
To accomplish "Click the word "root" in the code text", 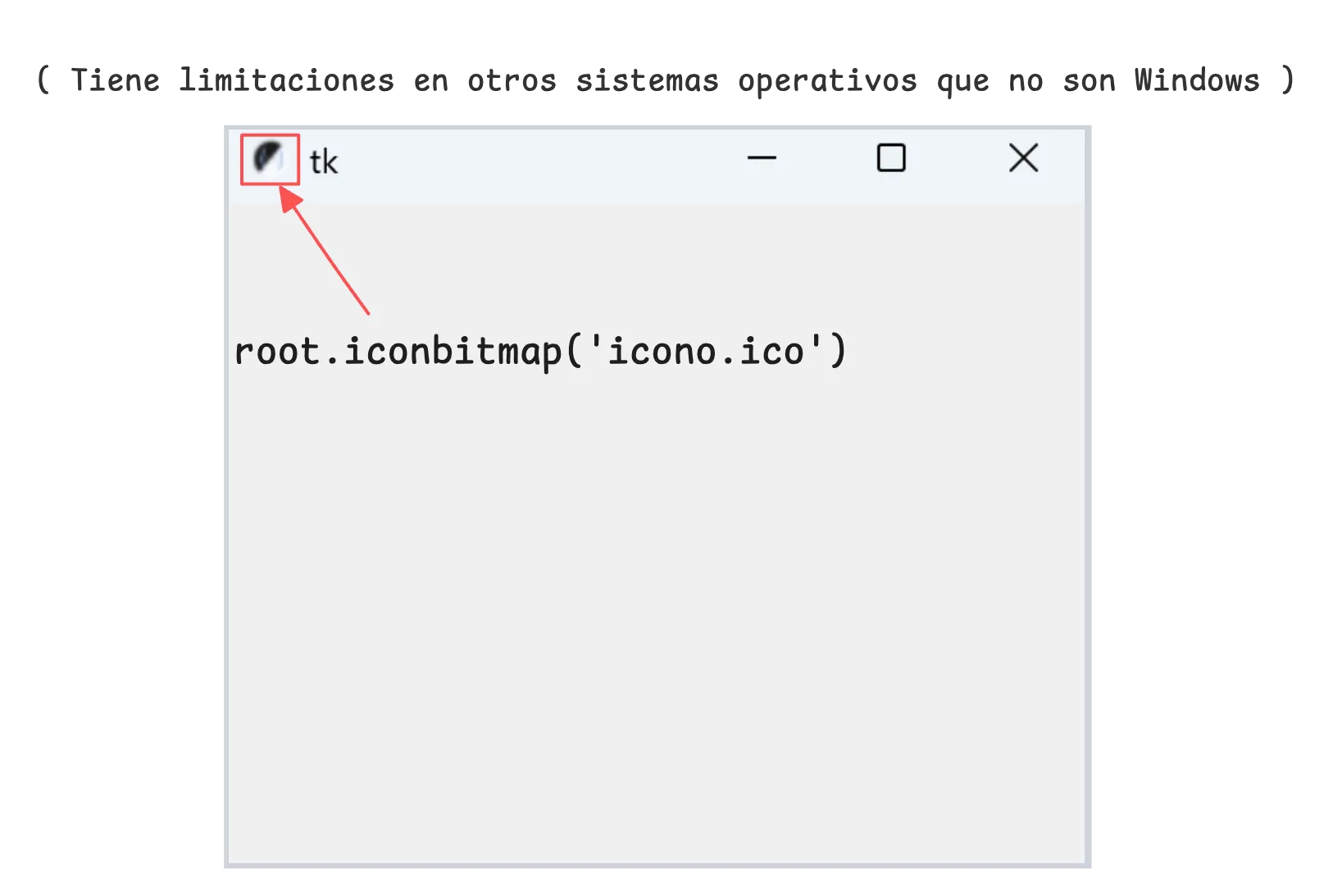I will pos(276,352).
